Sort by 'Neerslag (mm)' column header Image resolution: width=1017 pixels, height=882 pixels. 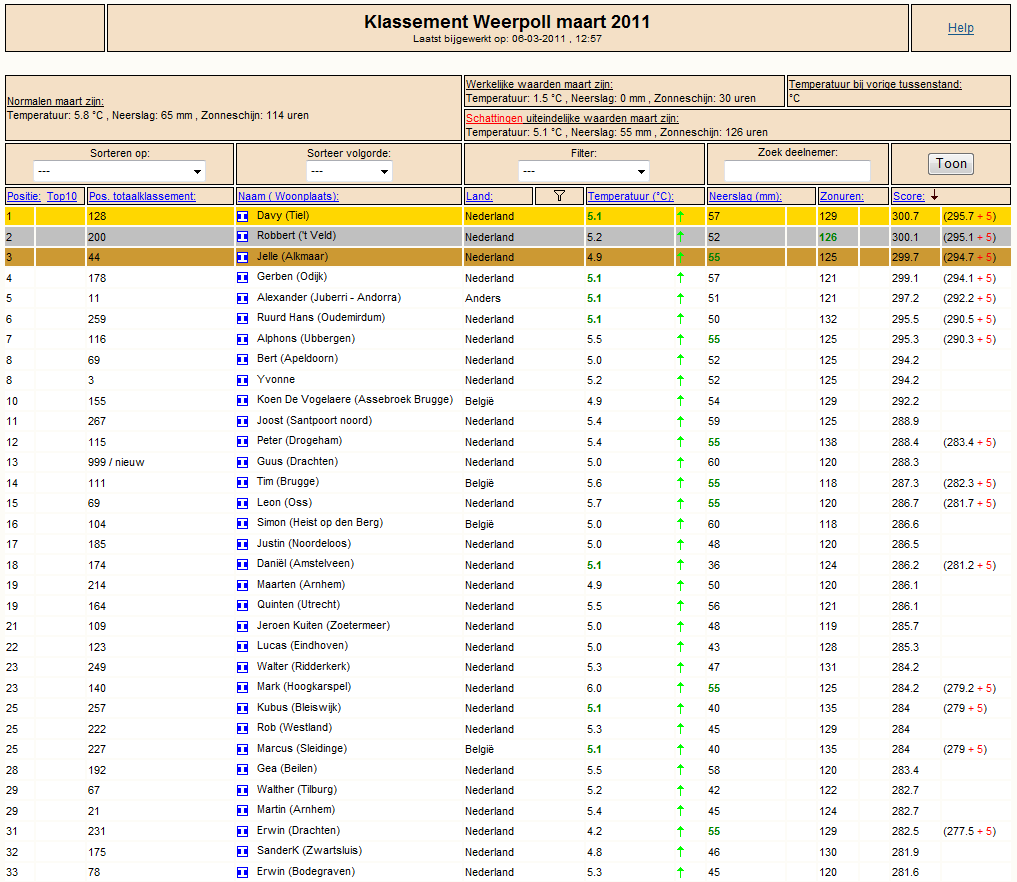click(745, 196)
